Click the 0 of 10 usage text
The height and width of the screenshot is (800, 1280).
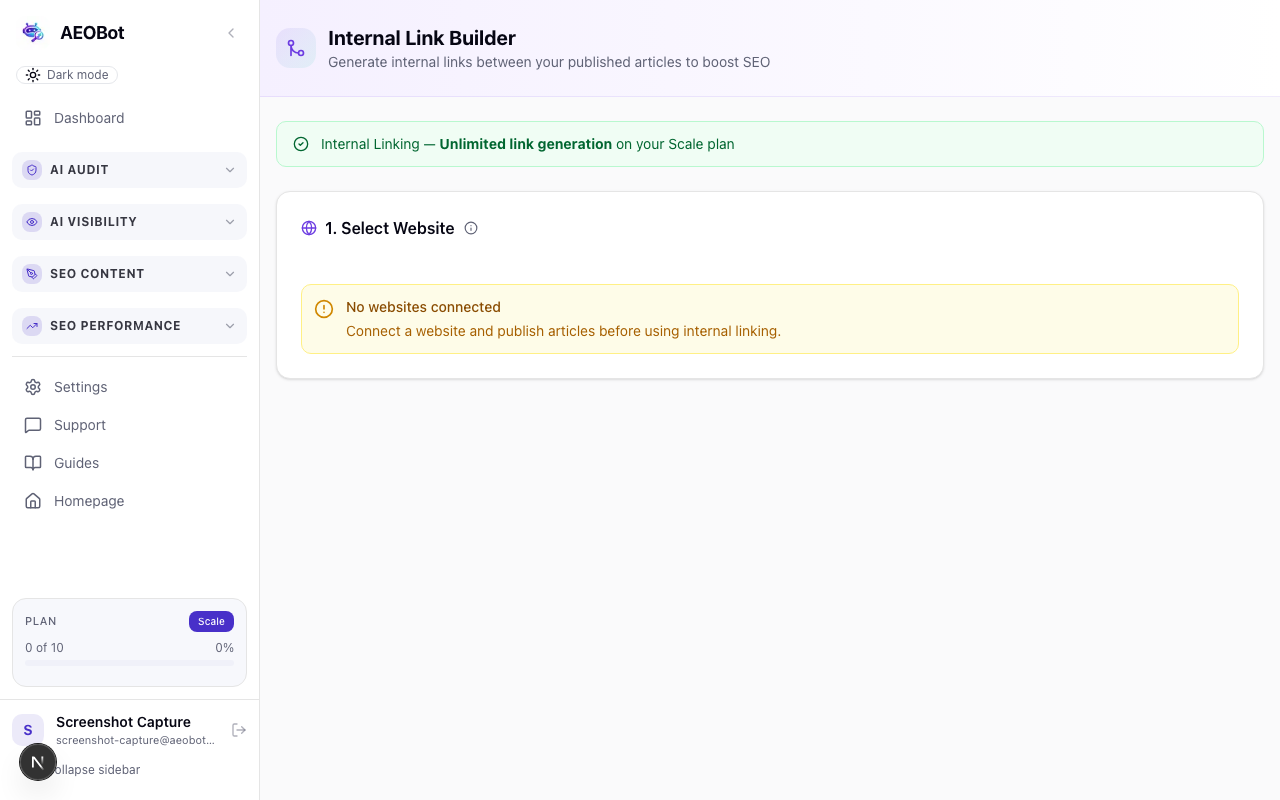tap(44, 648)
